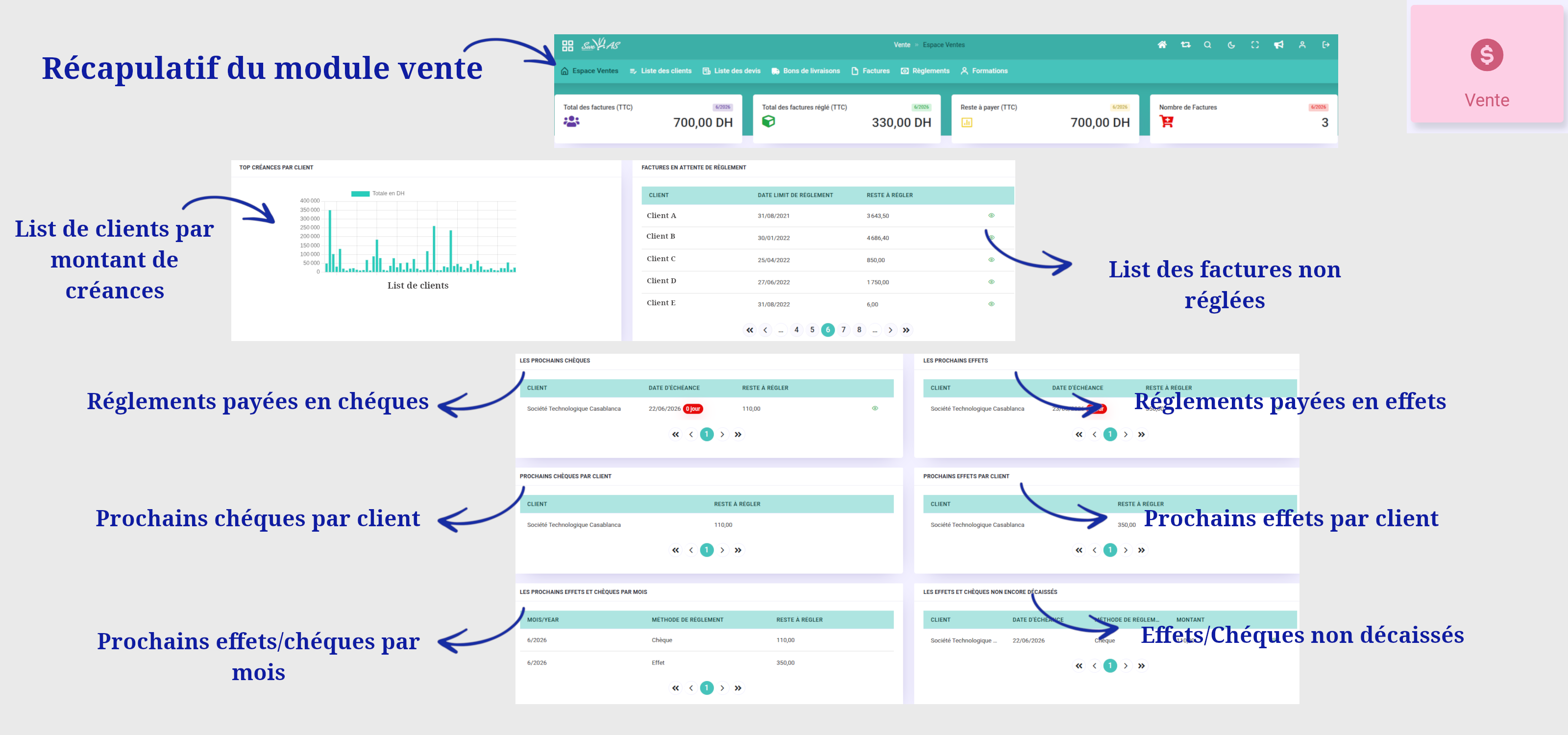Click the retweet/switch arrows icon in top bar
This screenshot has height=735, width=1568.
(1186, 45)
